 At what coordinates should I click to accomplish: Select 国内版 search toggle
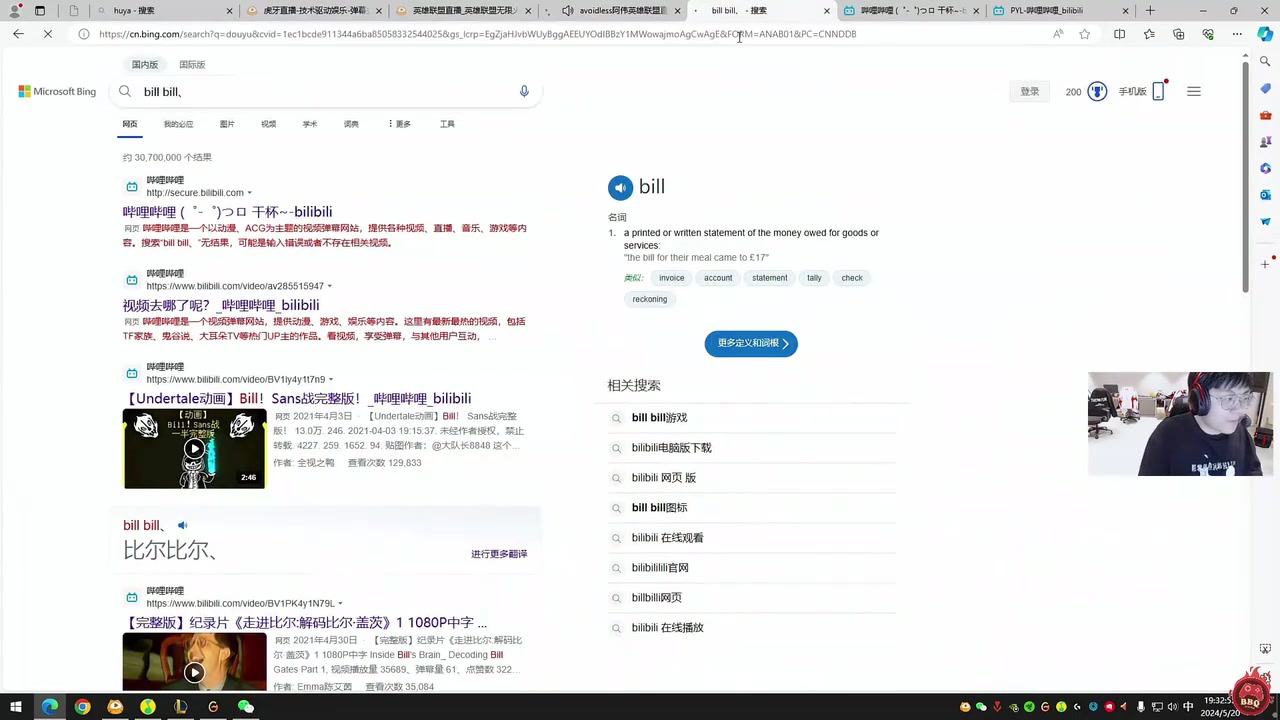(145, 64)
